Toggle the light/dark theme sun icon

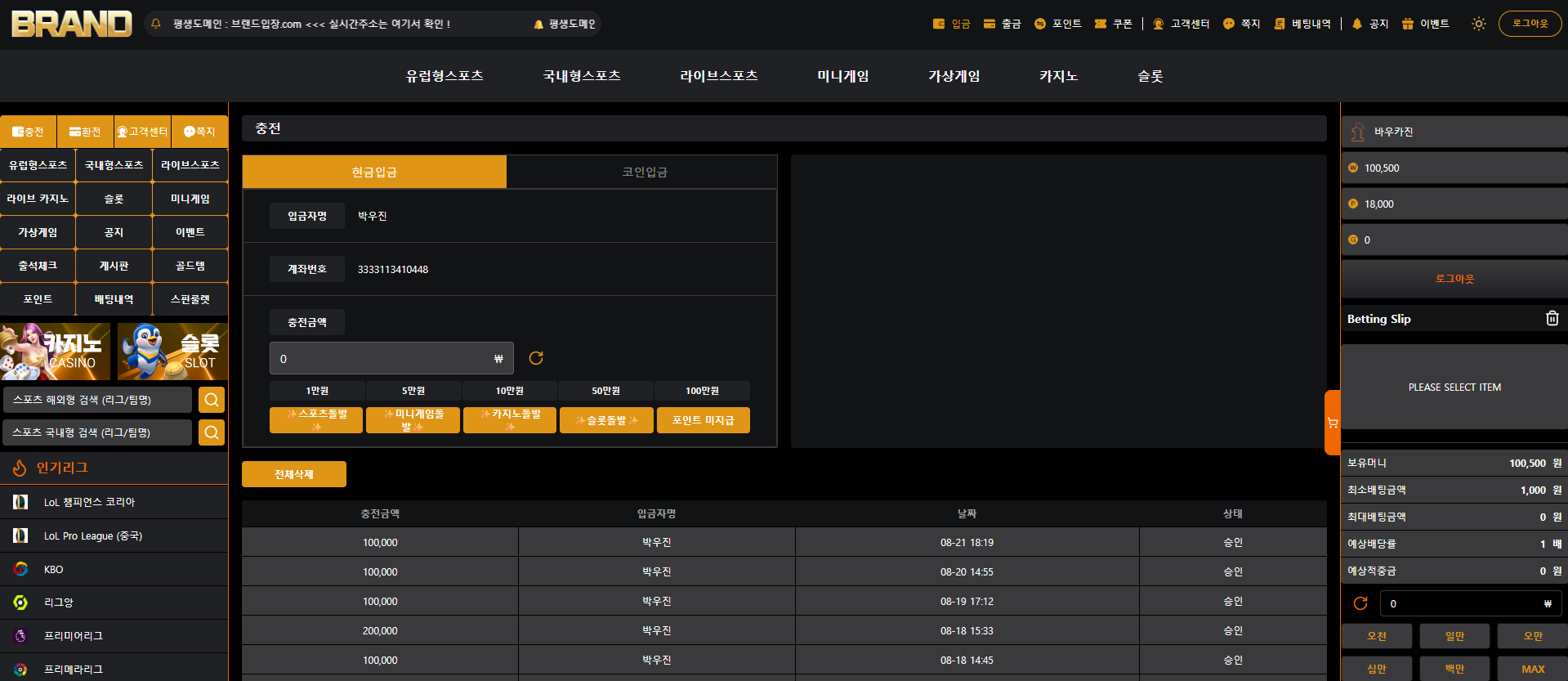click(x=1478, y=24)
